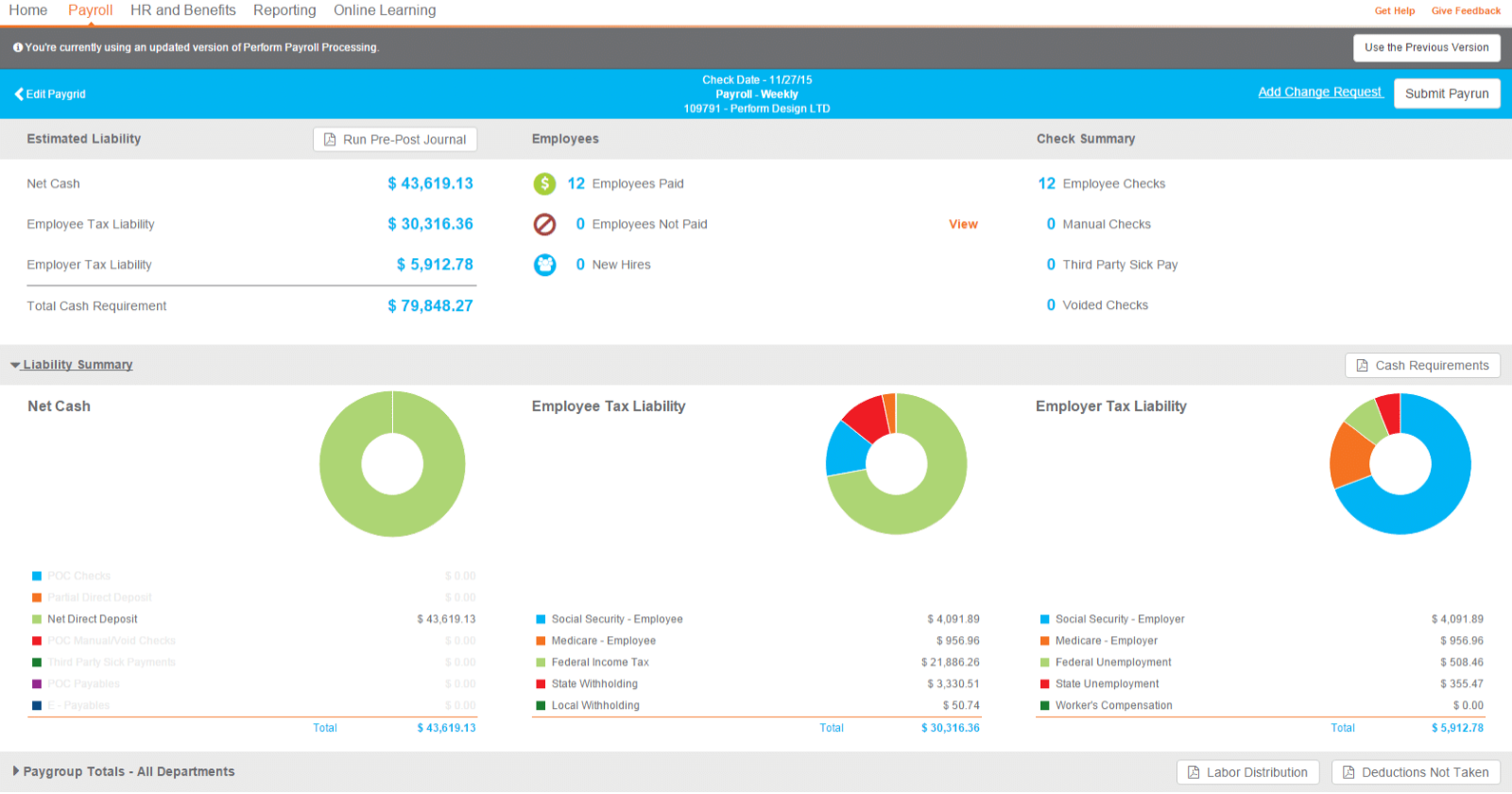Click the document icon on Run Pre-Post Journal
1512x794 pixels.
(330, 139)
